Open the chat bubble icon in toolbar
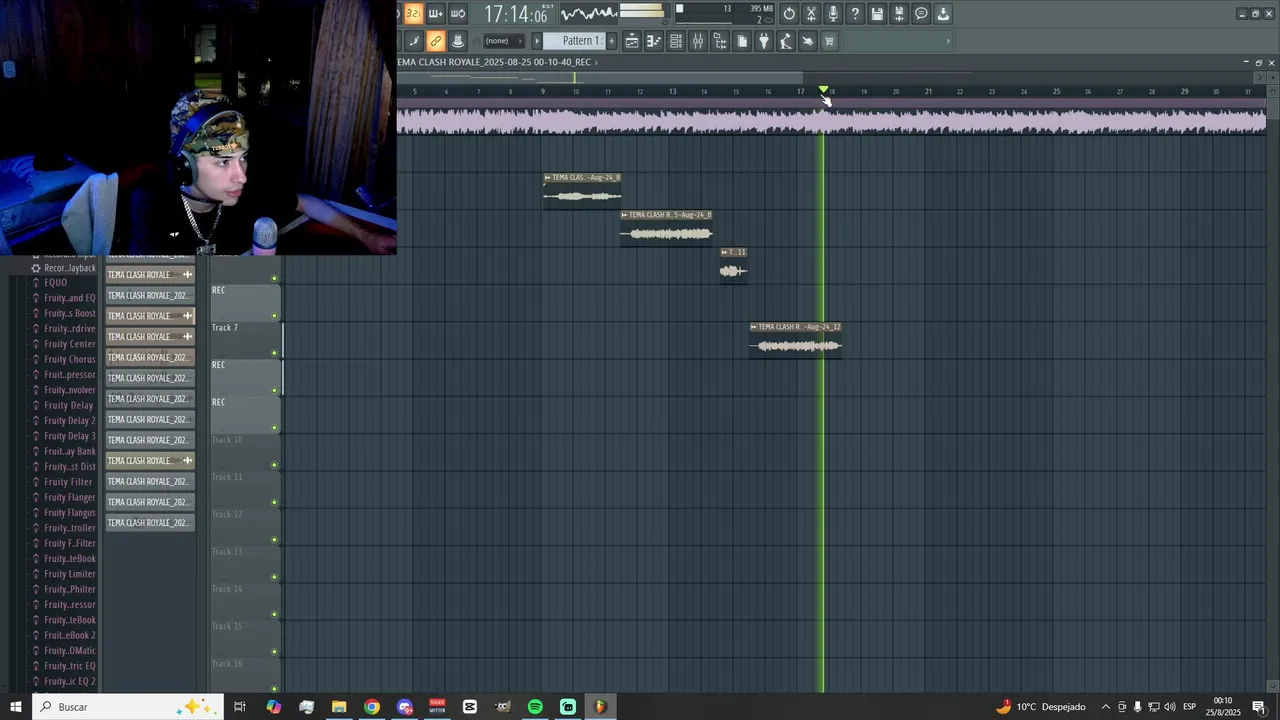The height and width of the screenshot is (720, 1280). point(921,14)
